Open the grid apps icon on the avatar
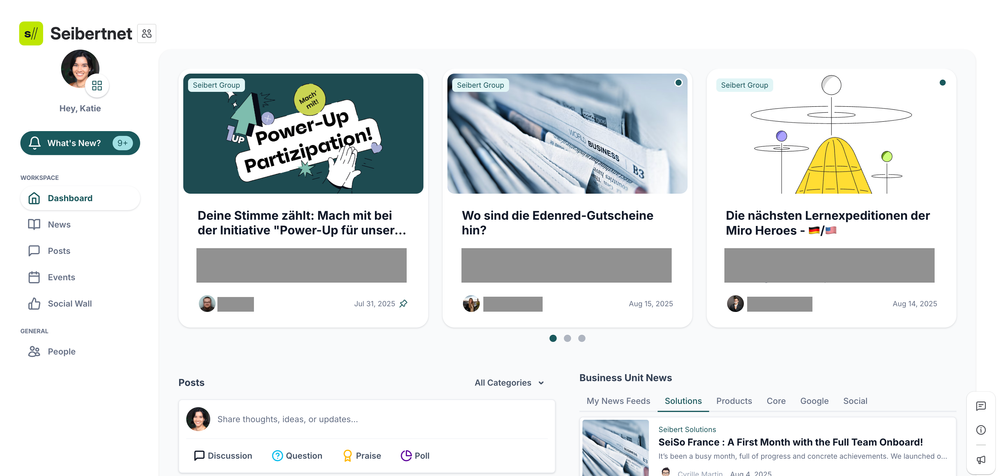 (97, 85)
